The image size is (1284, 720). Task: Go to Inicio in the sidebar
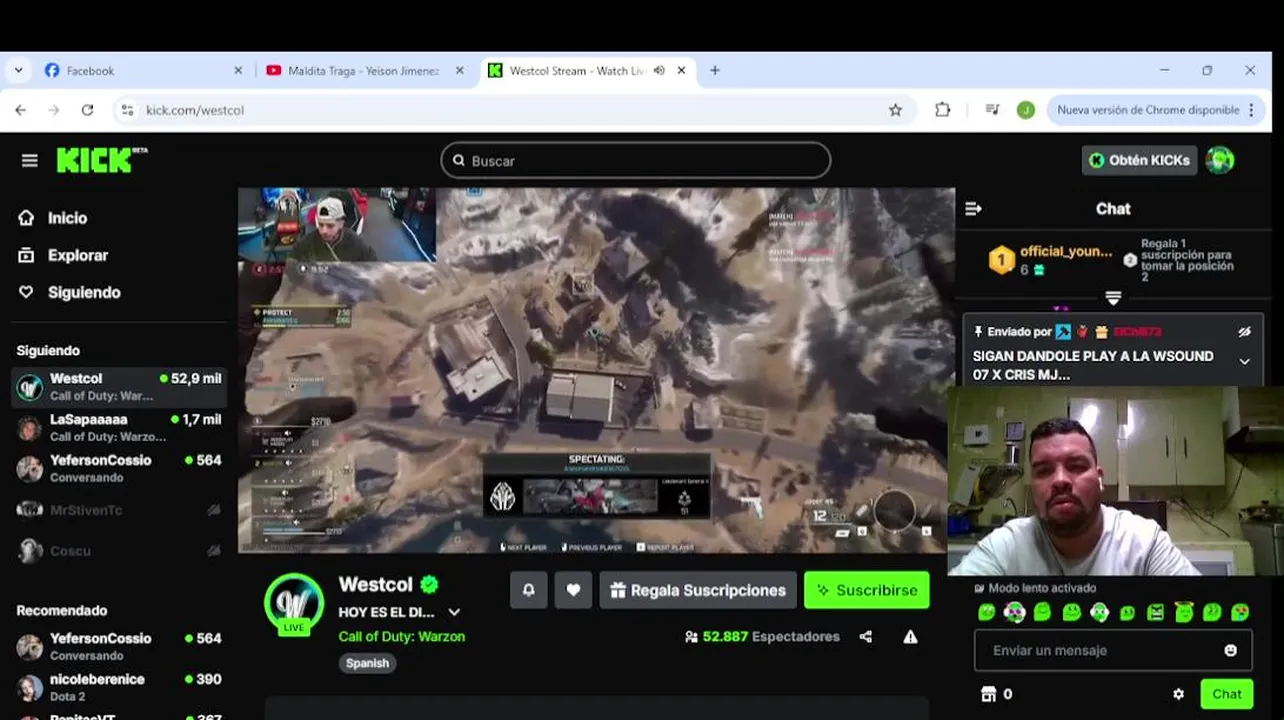pos(53,218)
